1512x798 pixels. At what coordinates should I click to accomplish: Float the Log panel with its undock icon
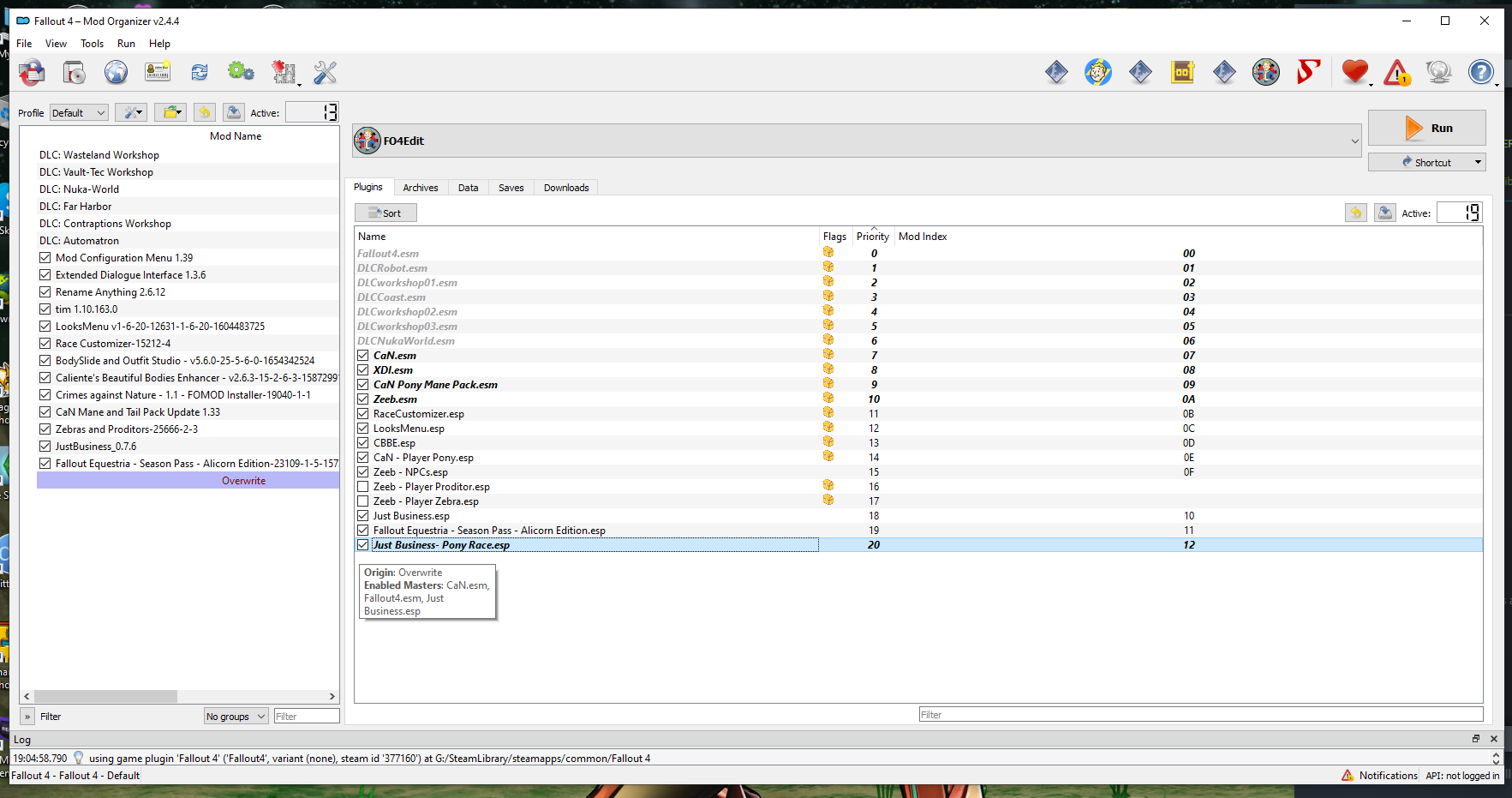pyautogui.click(x=1476, y=739)
